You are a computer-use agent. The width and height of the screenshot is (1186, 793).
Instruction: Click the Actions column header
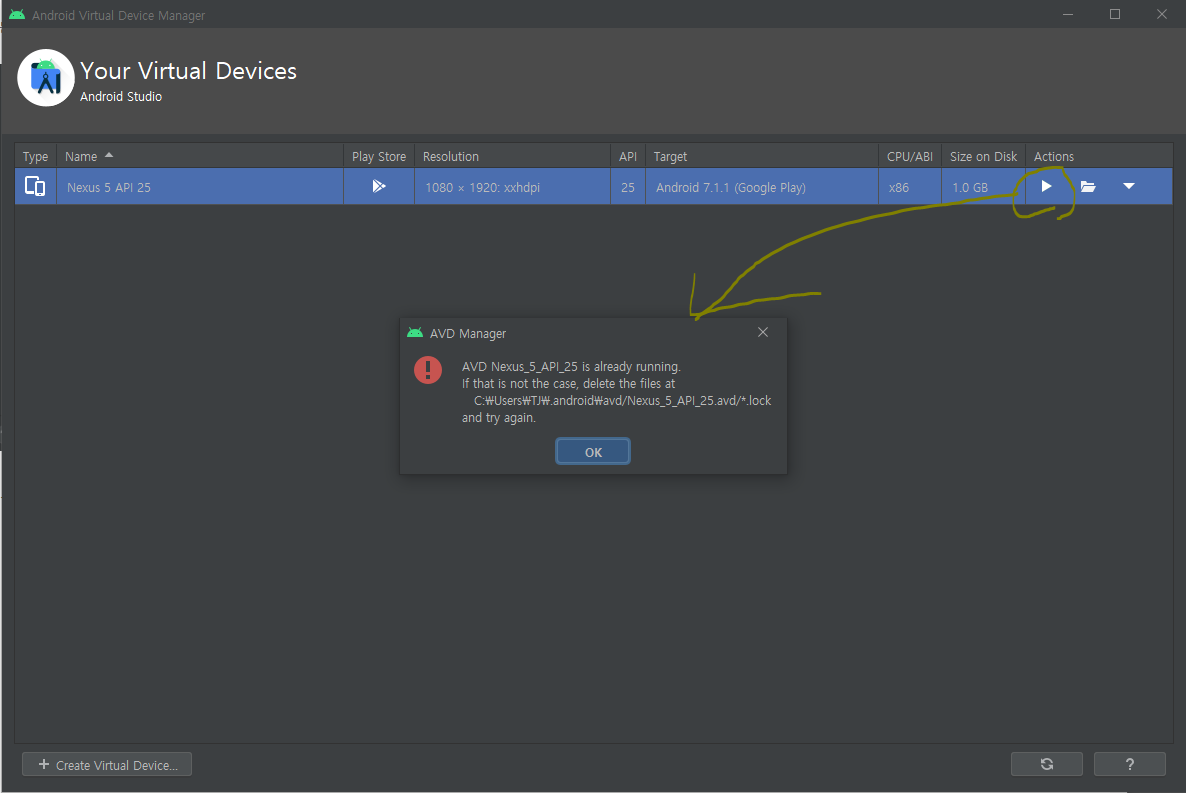coord(1099,157)
